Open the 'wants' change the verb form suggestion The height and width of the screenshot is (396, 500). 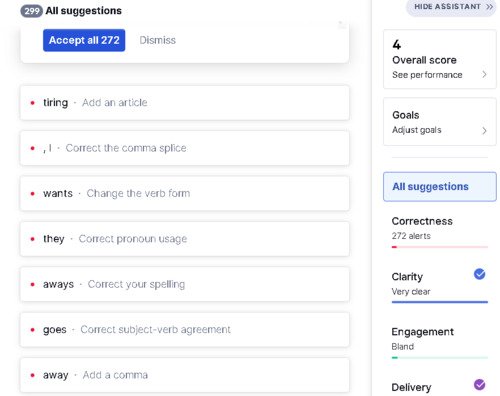185,193
